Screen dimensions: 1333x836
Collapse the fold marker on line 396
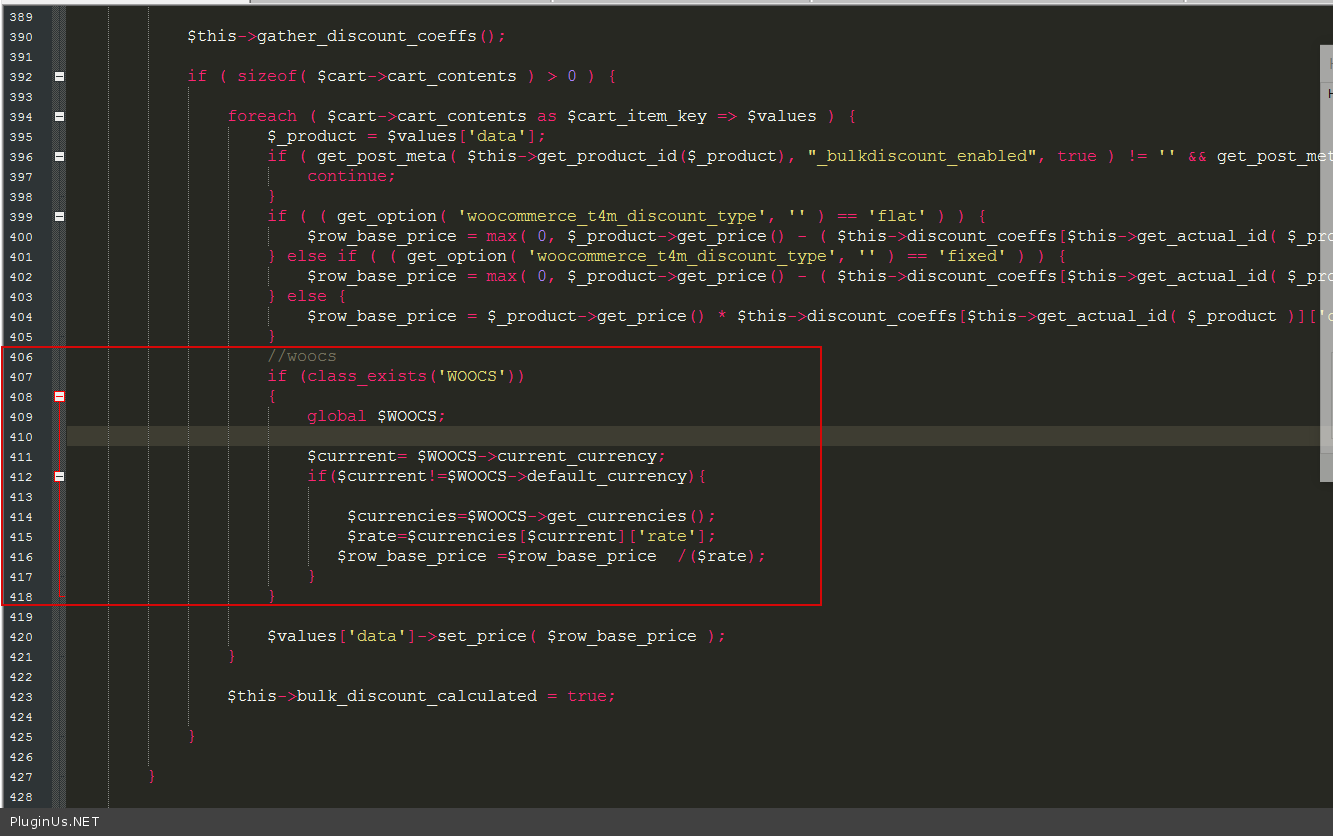click(59, 156)
